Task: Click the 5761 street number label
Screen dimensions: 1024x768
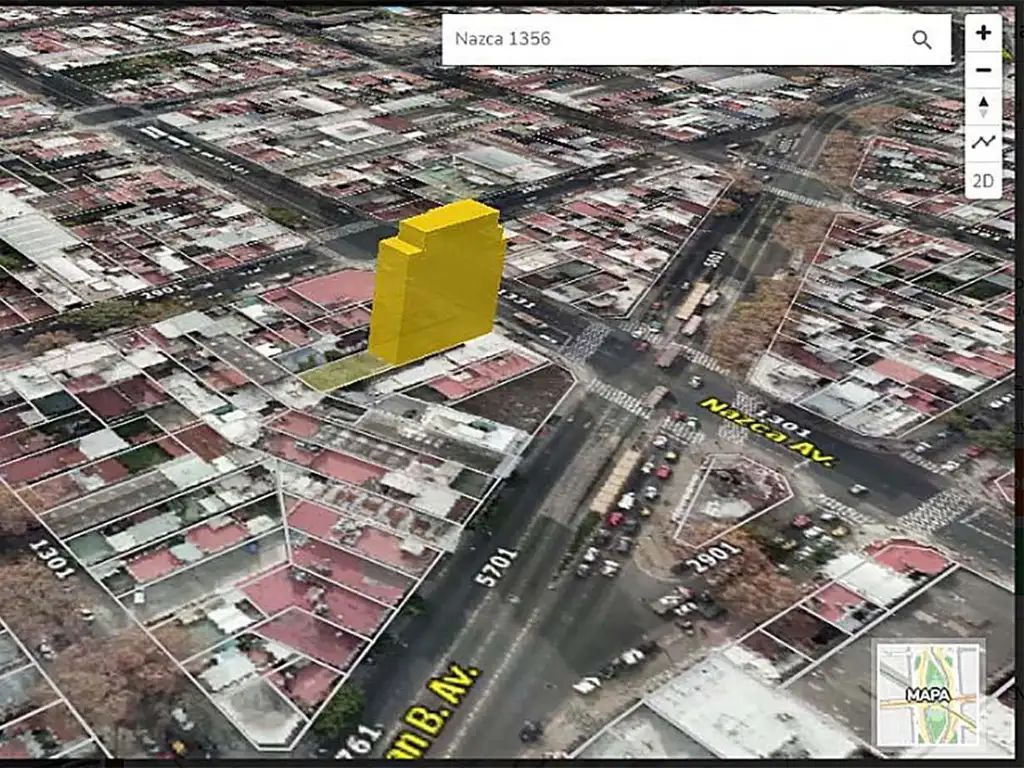Action: [361, 741]
